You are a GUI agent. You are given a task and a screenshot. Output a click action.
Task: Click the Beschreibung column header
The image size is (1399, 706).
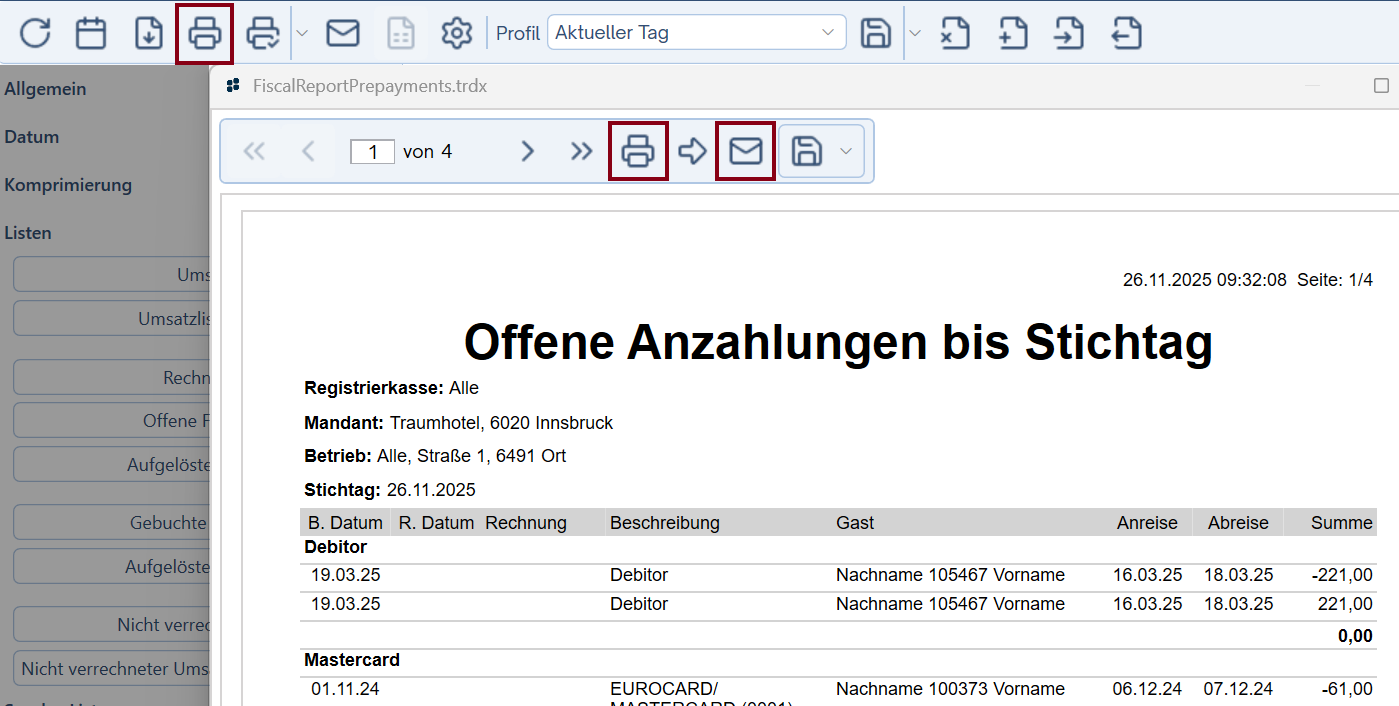[x=665, y=523]
